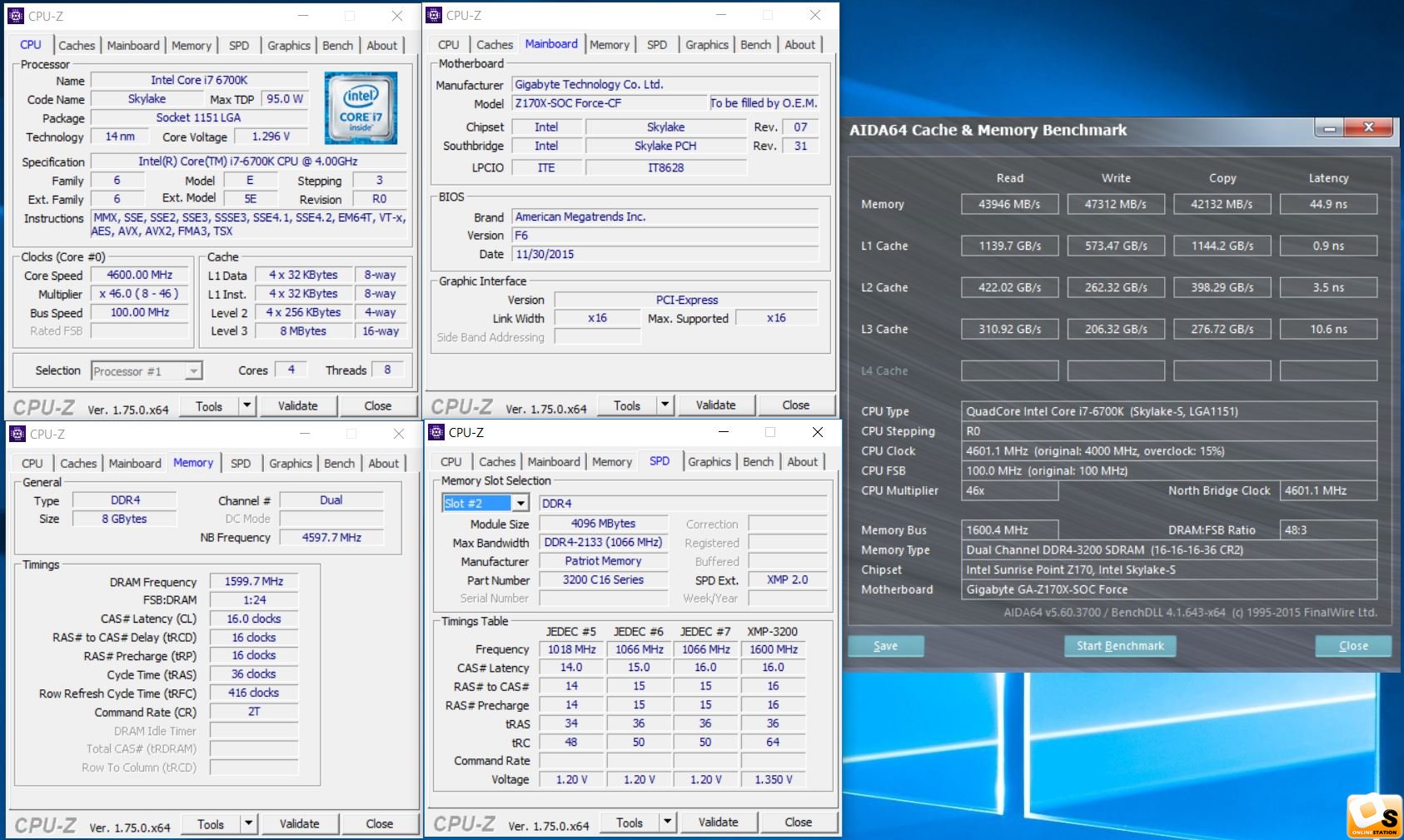1404x840 pixels.
Task: Click Validate in the SPD window
Action: tap(718, 823)
